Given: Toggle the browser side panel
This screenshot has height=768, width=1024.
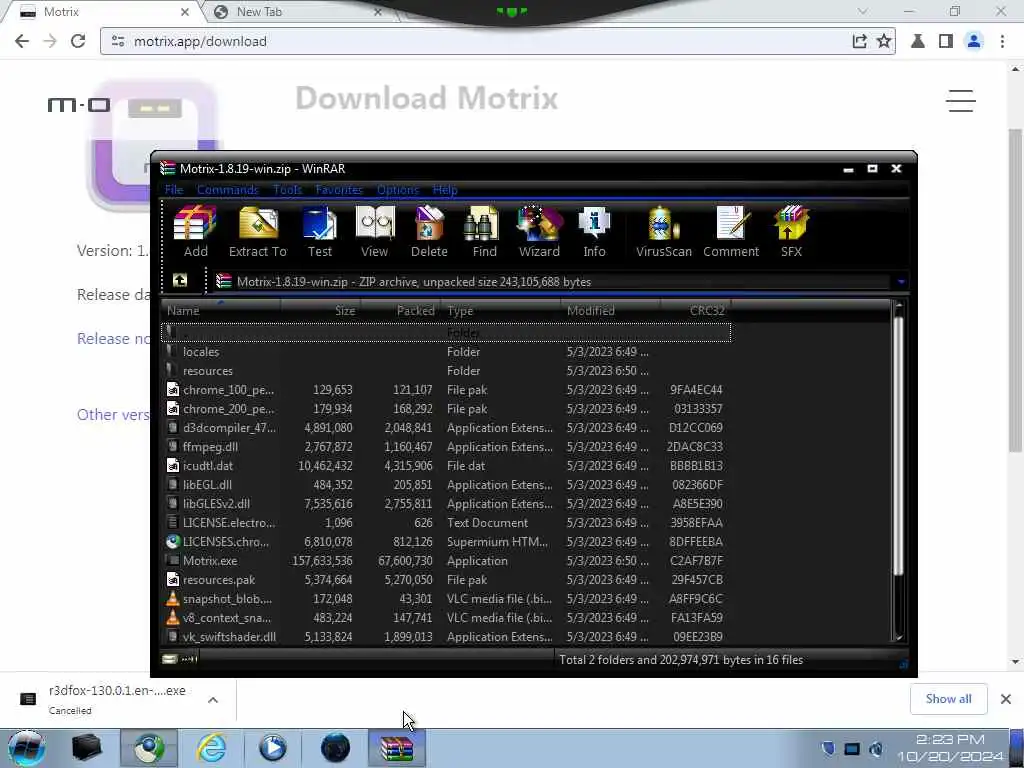Looking at the screenshot, I should 945,41.
